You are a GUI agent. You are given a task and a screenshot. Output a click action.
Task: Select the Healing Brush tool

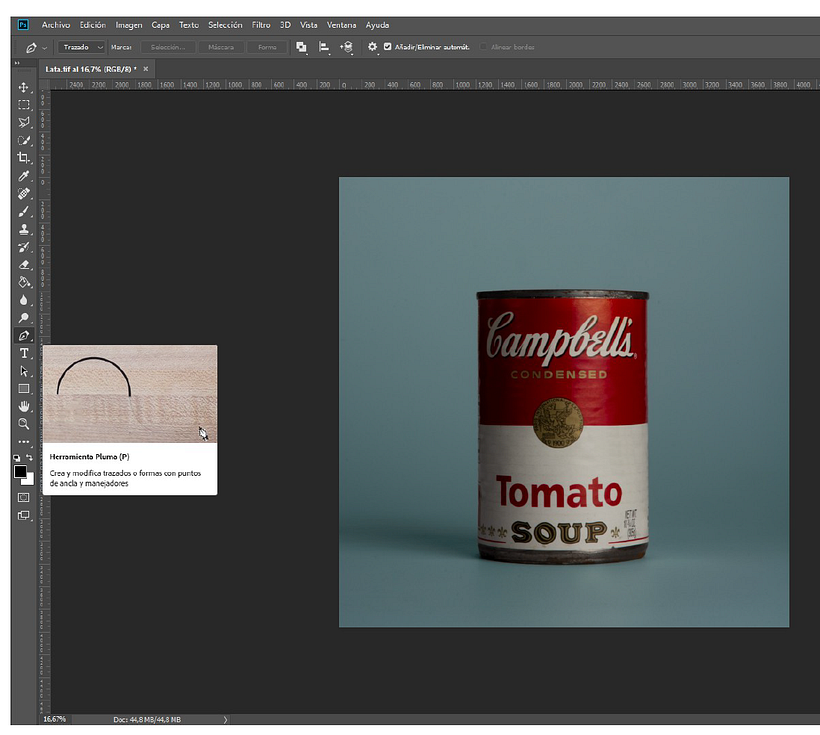pos(24,194)
